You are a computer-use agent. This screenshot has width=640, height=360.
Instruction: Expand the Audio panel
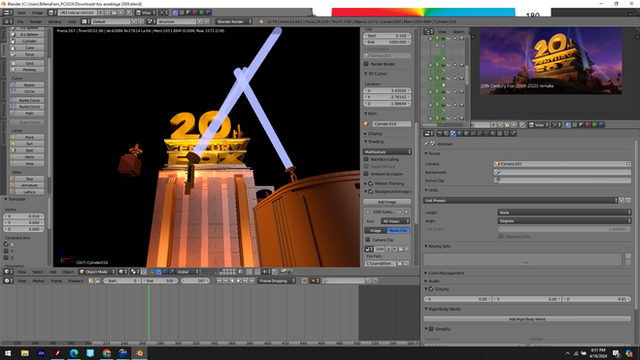pos(433,281)
